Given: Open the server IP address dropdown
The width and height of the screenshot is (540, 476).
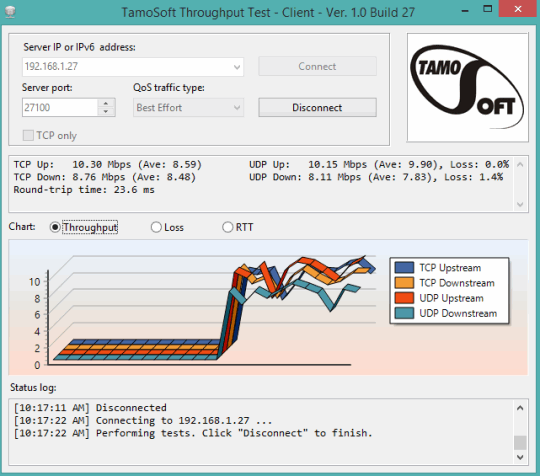Looking at the screenshot, I should [x=237, y=67].
